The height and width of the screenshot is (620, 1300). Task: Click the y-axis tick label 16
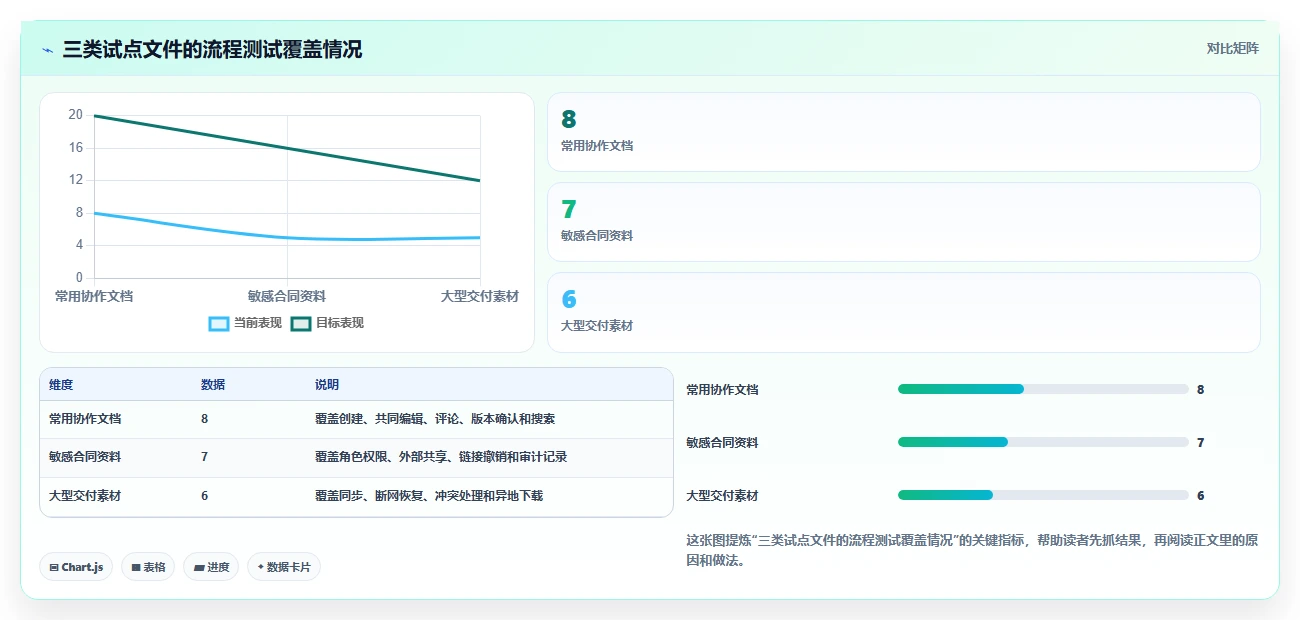tap(76, 148)
